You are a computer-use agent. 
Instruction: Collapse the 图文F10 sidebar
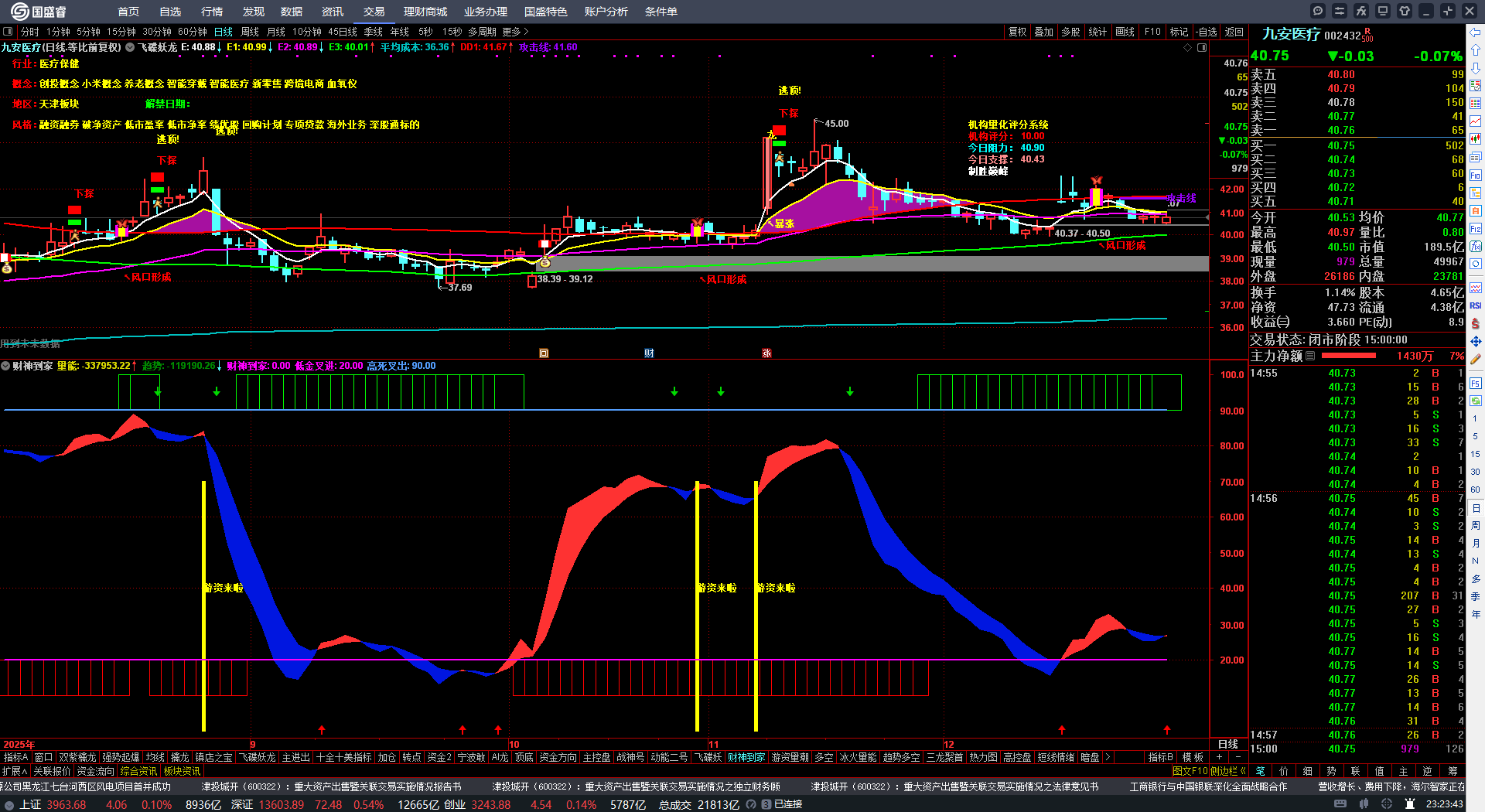[x=1210, y=771]
